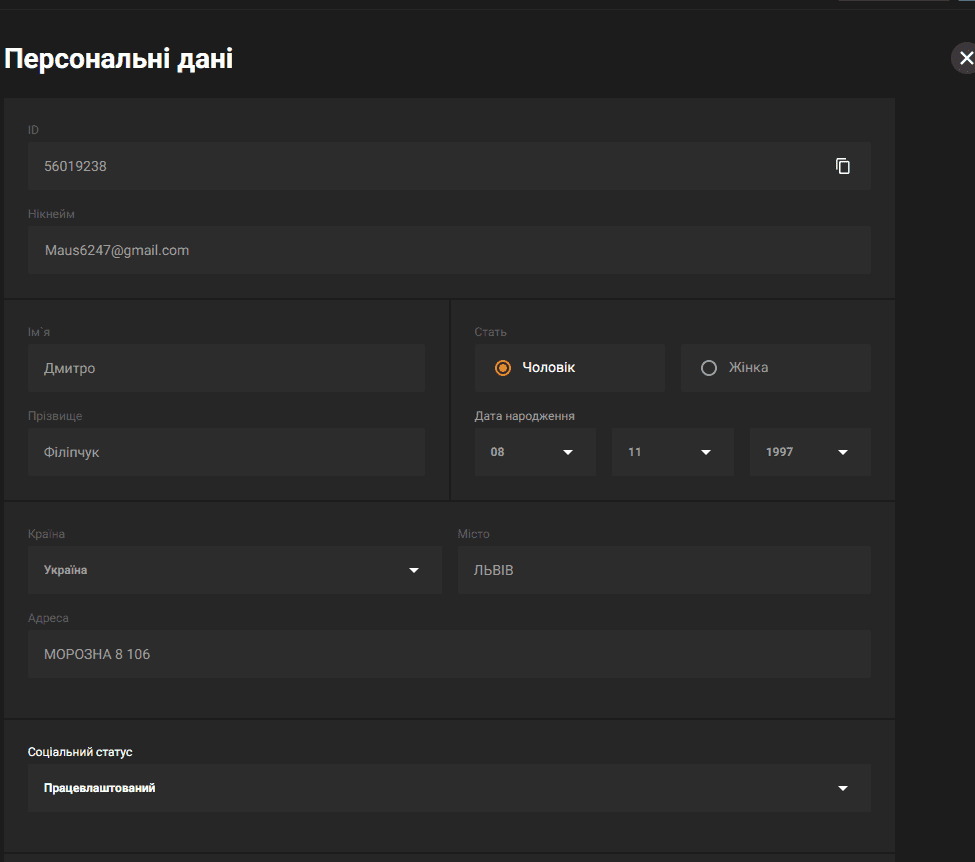Click the arrow icon of the month selector
Viewport: 975px width, 862px height.
point(706,452)
